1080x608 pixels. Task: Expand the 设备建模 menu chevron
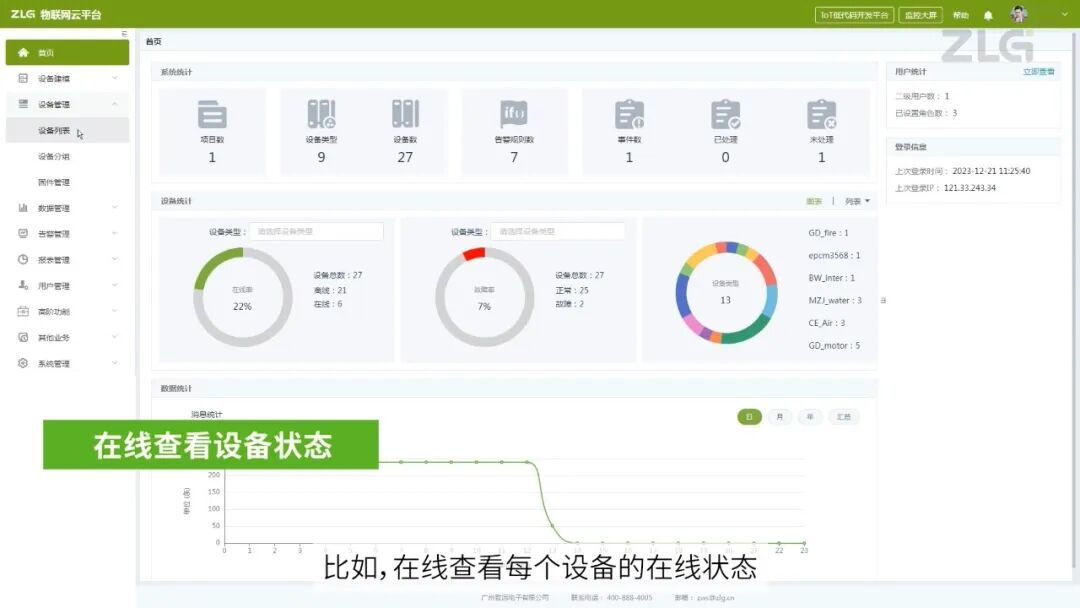coord(114,78)
